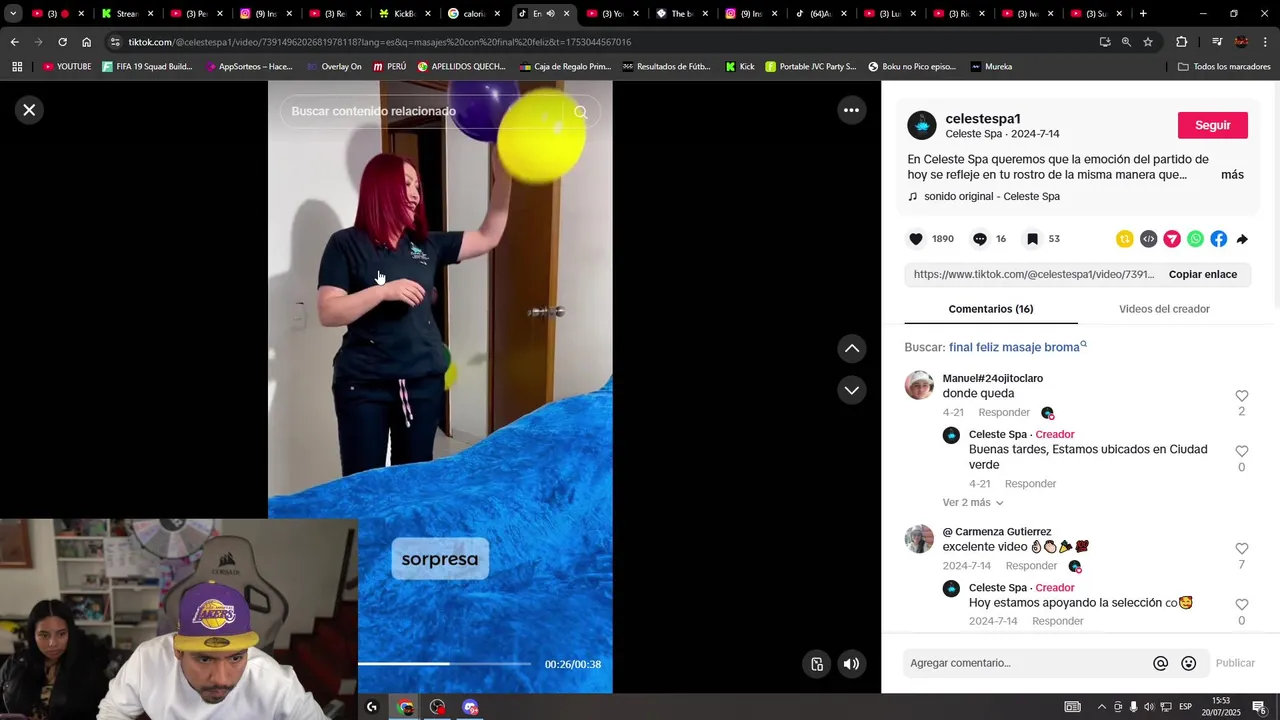Like Carmenza Gutierrez's comment
1280x720 pixels.
pos(1241,549)
